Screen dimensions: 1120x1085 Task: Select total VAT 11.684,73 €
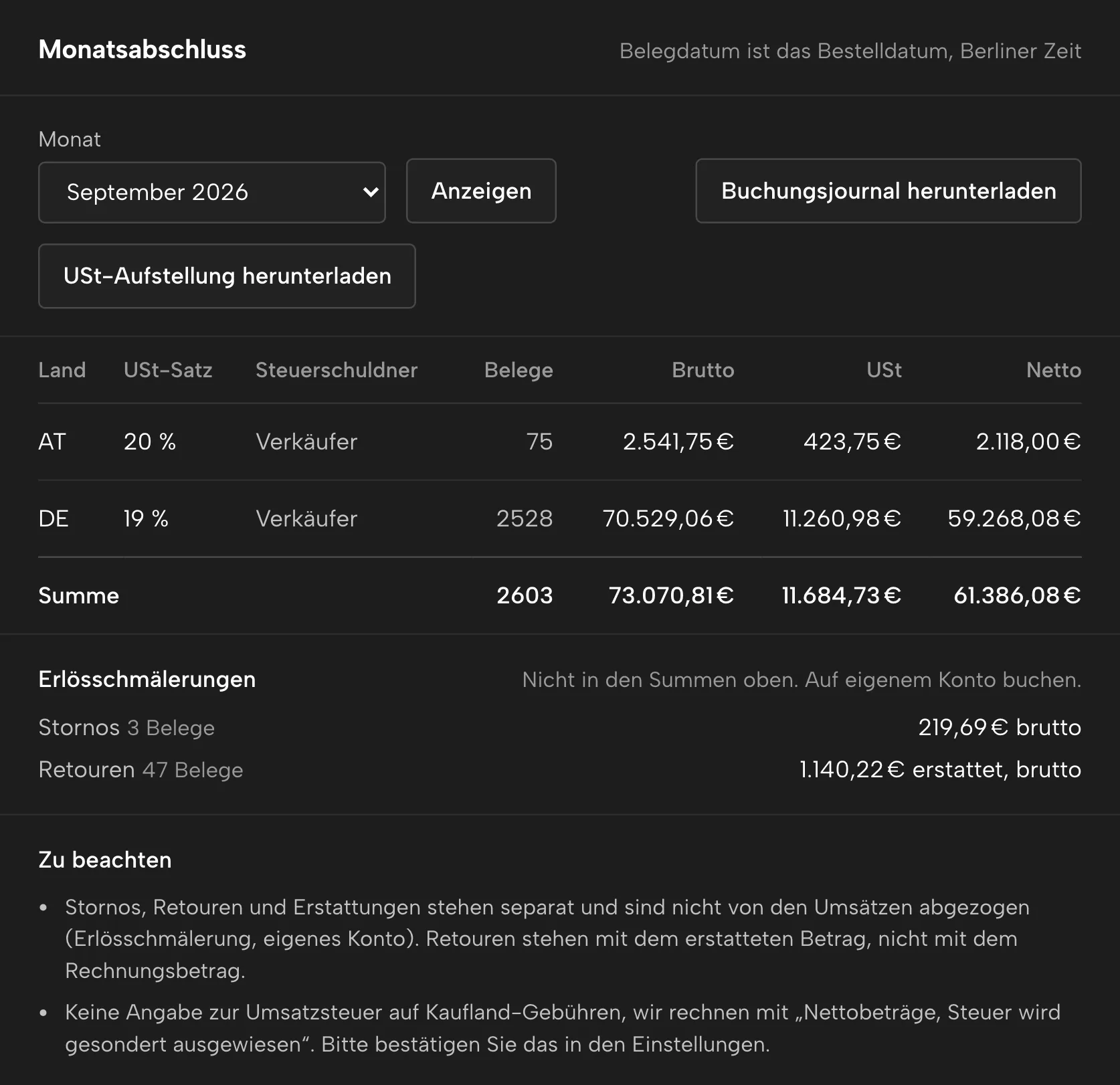pos(842,595)
